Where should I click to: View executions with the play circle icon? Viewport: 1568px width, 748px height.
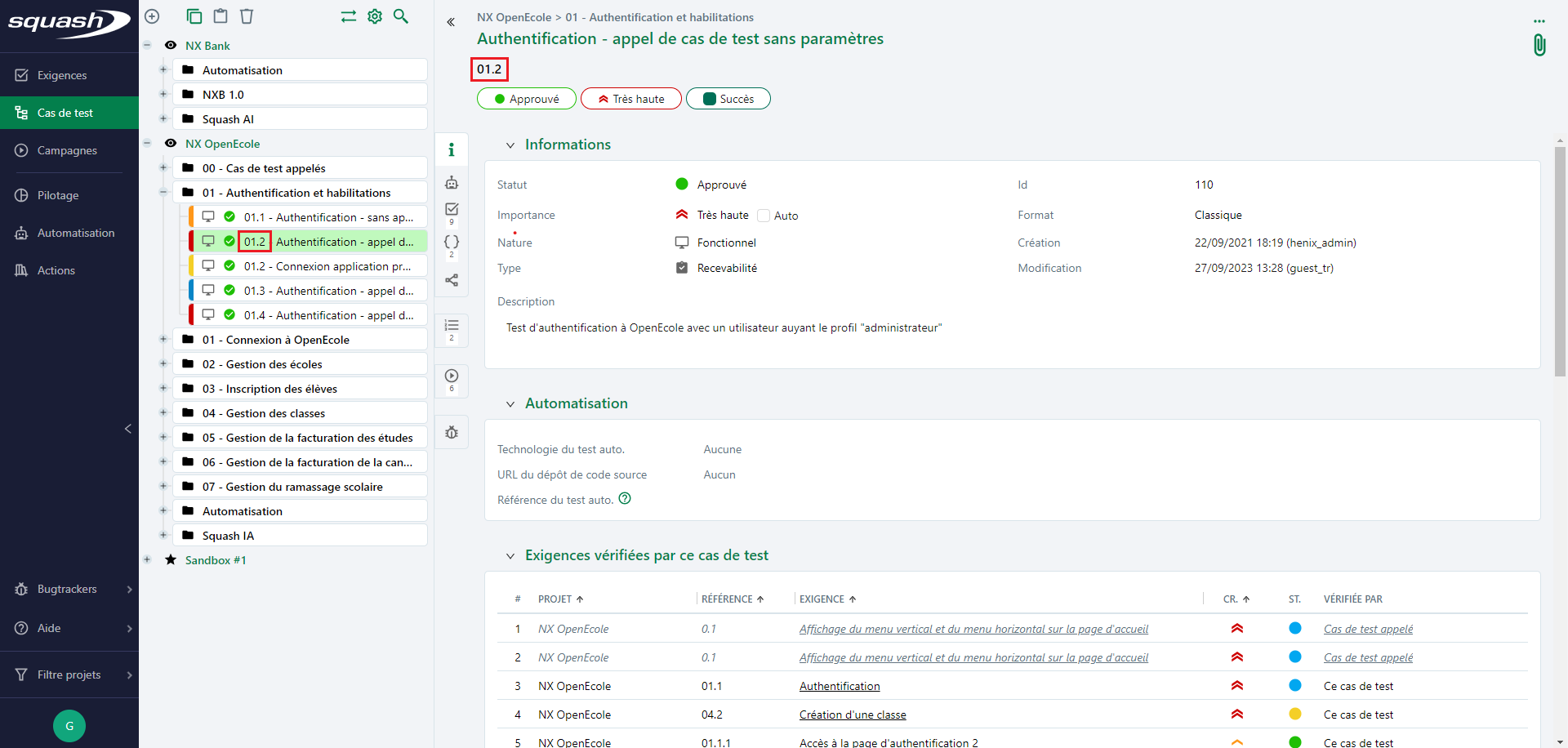click(452, 376)
